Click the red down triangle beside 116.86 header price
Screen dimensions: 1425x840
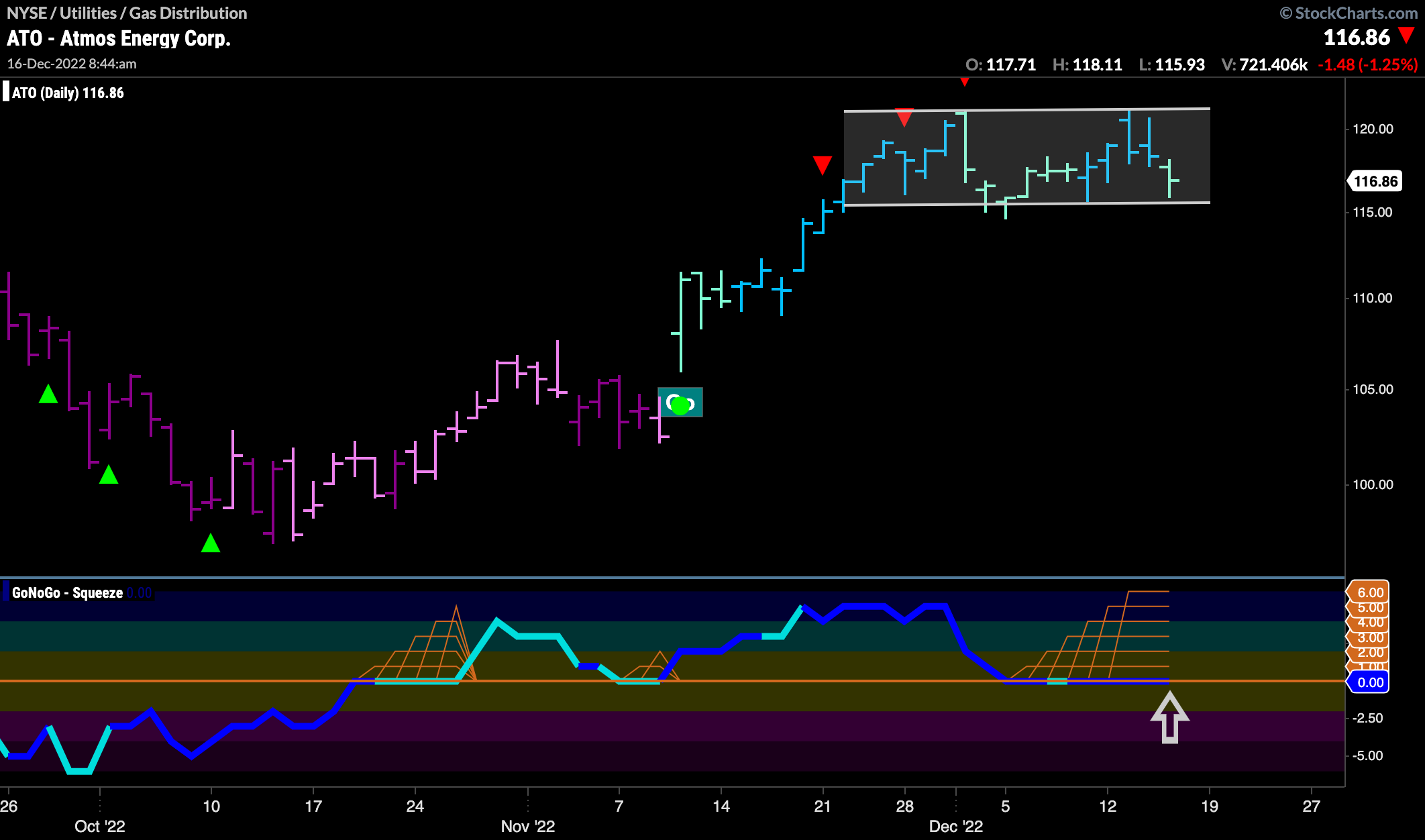[1406, 36]
